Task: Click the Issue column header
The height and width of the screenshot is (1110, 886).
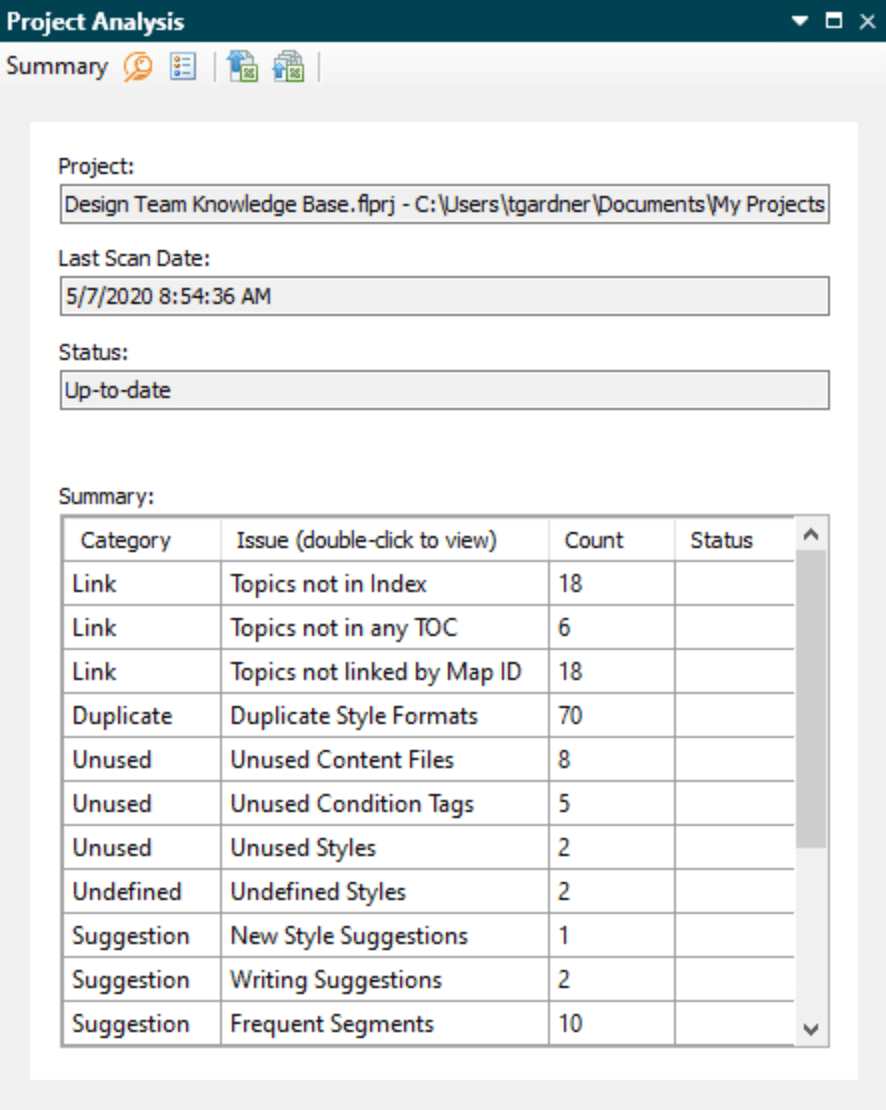Action: point(366,540)
